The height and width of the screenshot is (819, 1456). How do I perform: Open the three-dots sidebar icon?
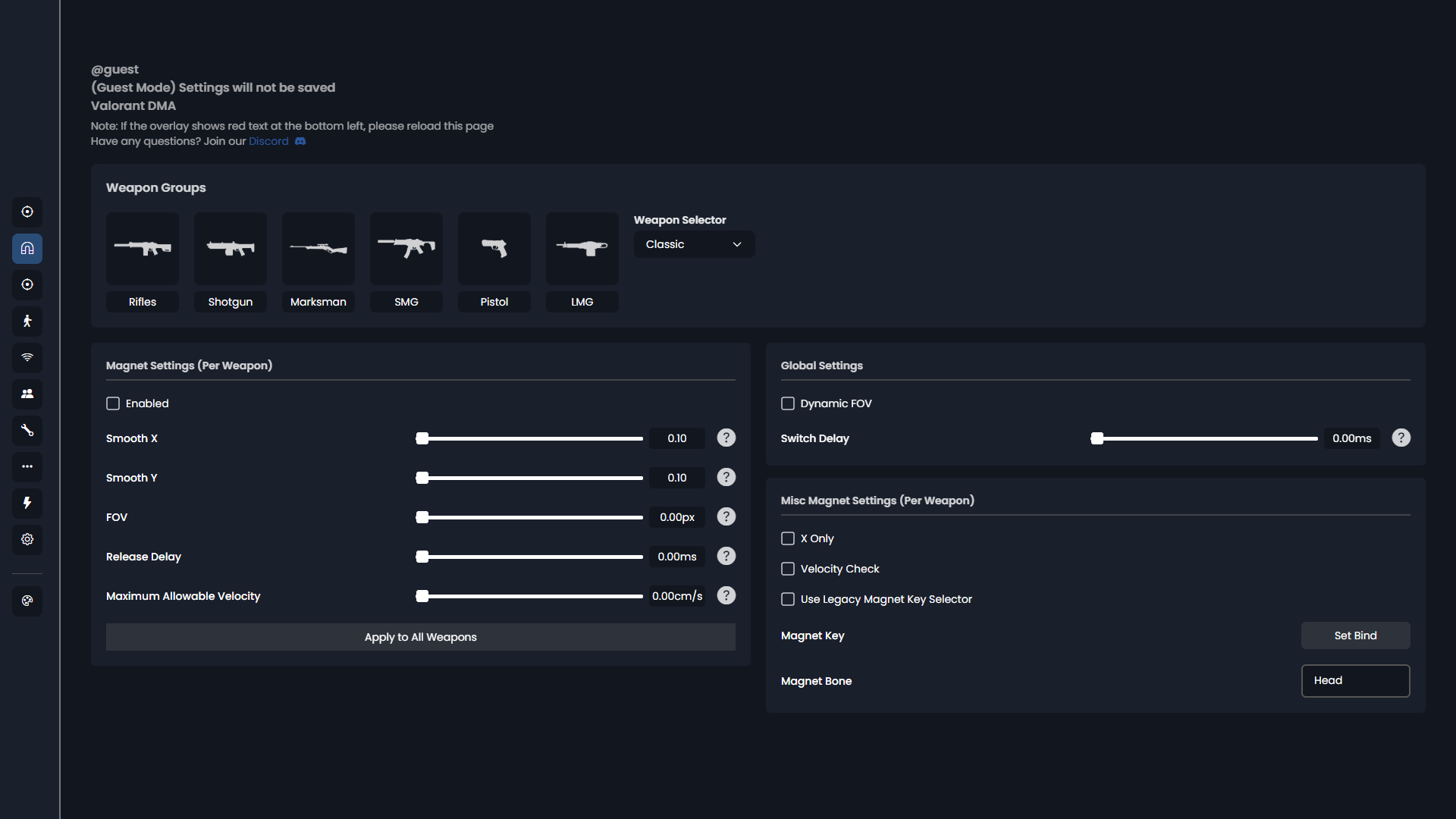click(27, 467)
